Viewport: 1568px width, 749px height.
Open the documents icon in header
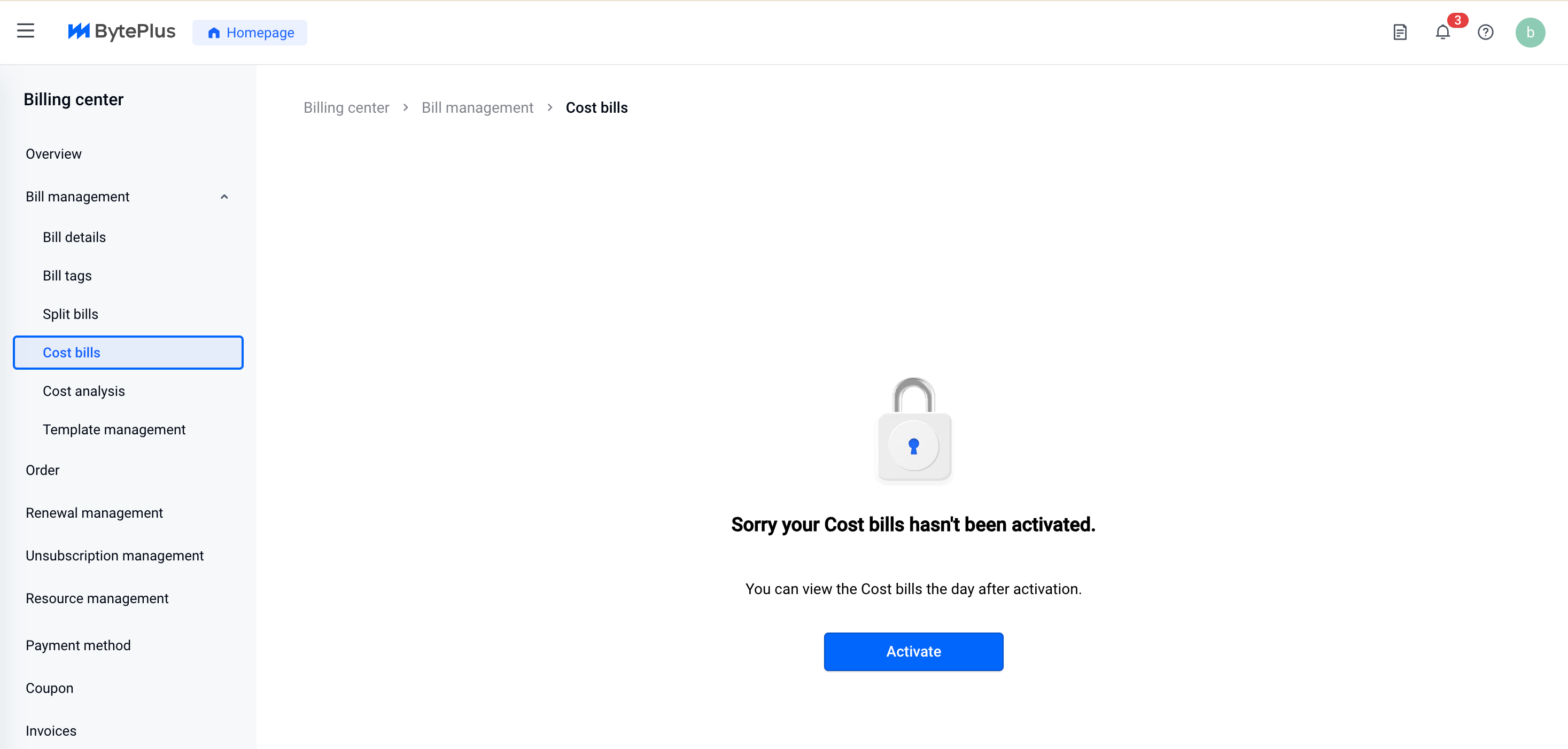(x=1400, y=32)
